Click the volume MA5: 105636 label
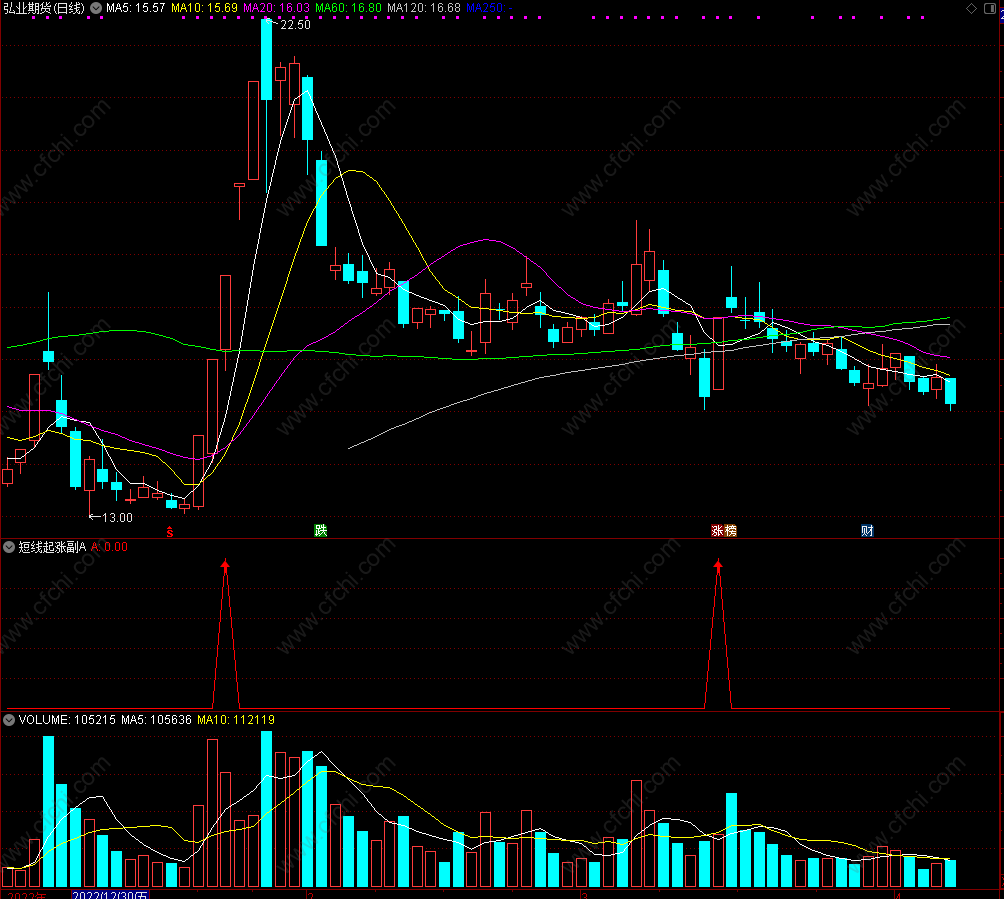Image resolution: width=1004 pixels, height=899 pixels. tap(156, 720)
